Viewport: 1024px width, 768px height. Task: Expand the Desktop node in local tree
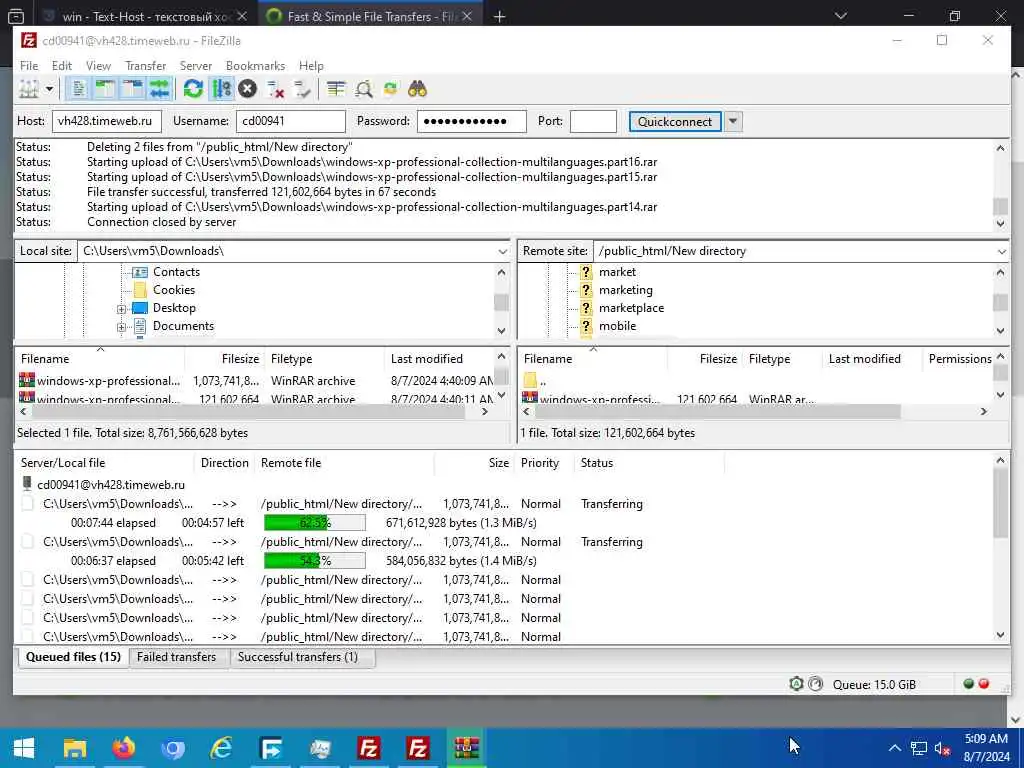121,309
